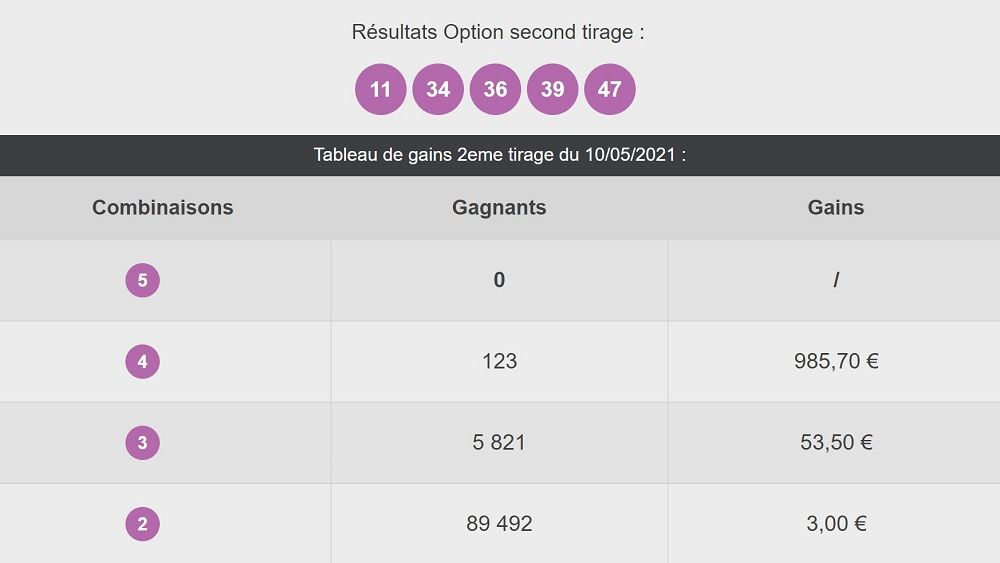Select the drawn number 47 ball
Viewport: 1000px width, 563px height.
[610, 90]
